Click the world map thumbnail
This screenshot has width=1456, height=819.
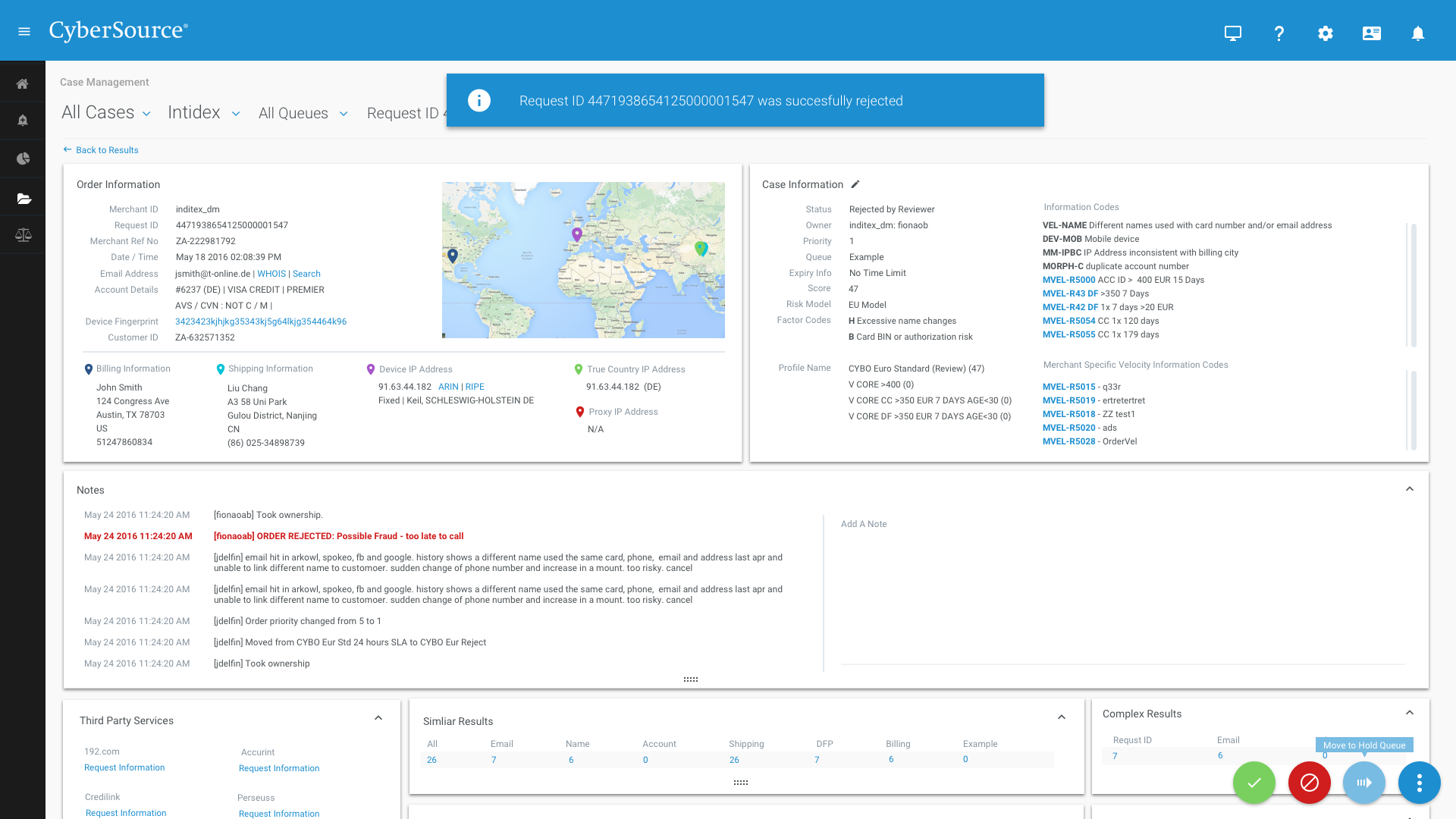pyautogui.click(x=583, y=260)
